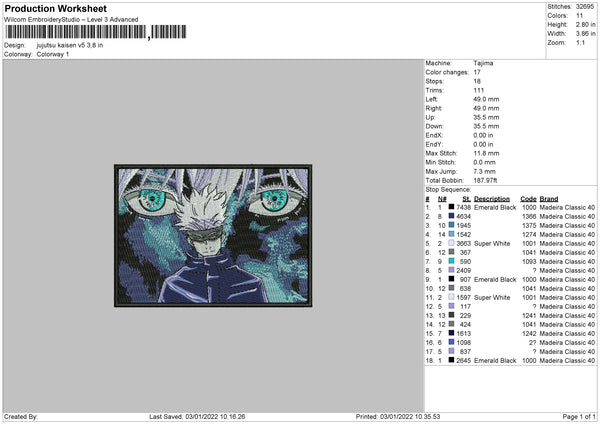Click the Zoom value 1:1
Viewport: 600px width, 424px height.
click(x=580, y=42)
